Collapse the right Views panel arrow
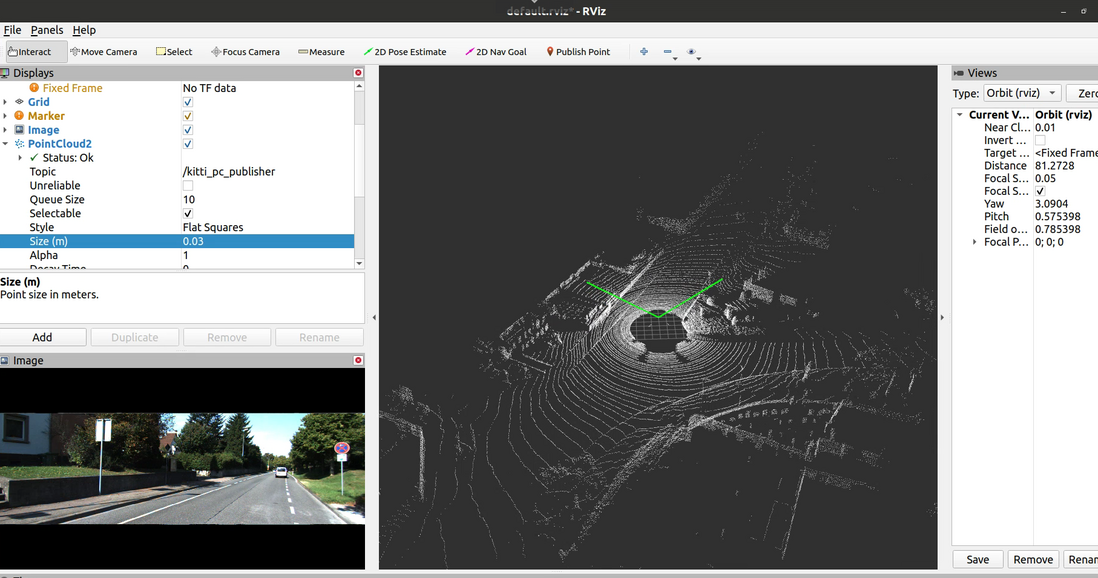The height and width of the screenshot is (578, 1098). click(942, 317)
